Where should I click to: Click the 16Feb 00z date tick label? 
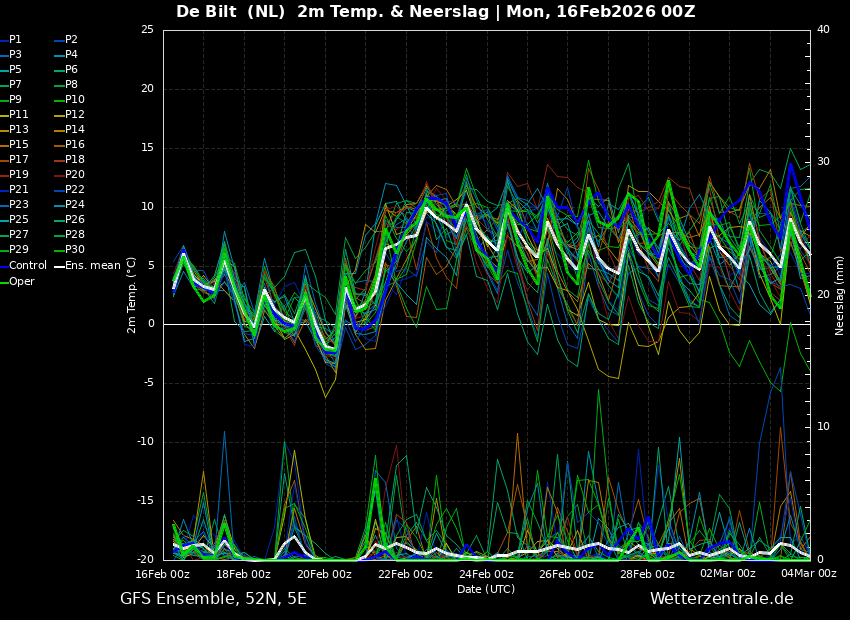(163, 574)
